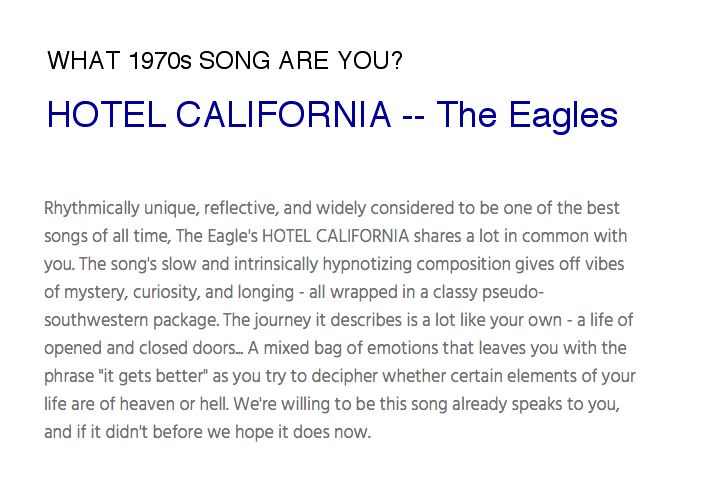Click the word 'Rhythmically' opening the description
711x500 pixels.
(x=92, y=209)
